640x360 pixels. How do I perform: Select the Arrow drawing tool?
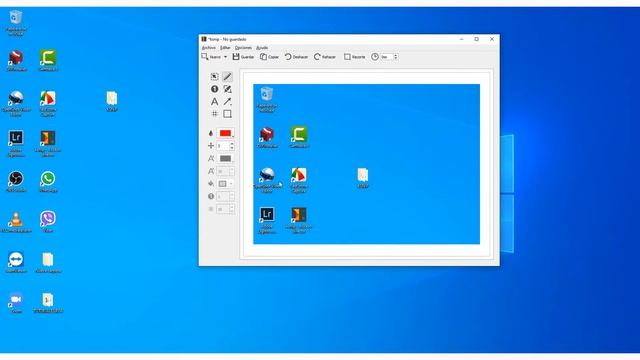pos(227,102)
